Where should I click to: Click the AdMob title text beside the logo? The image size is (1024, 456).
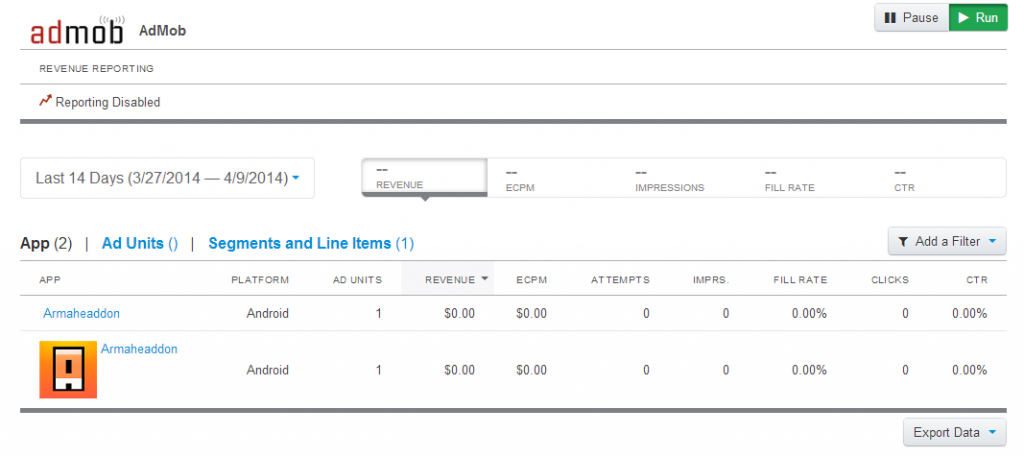click(x=163, y=31)
